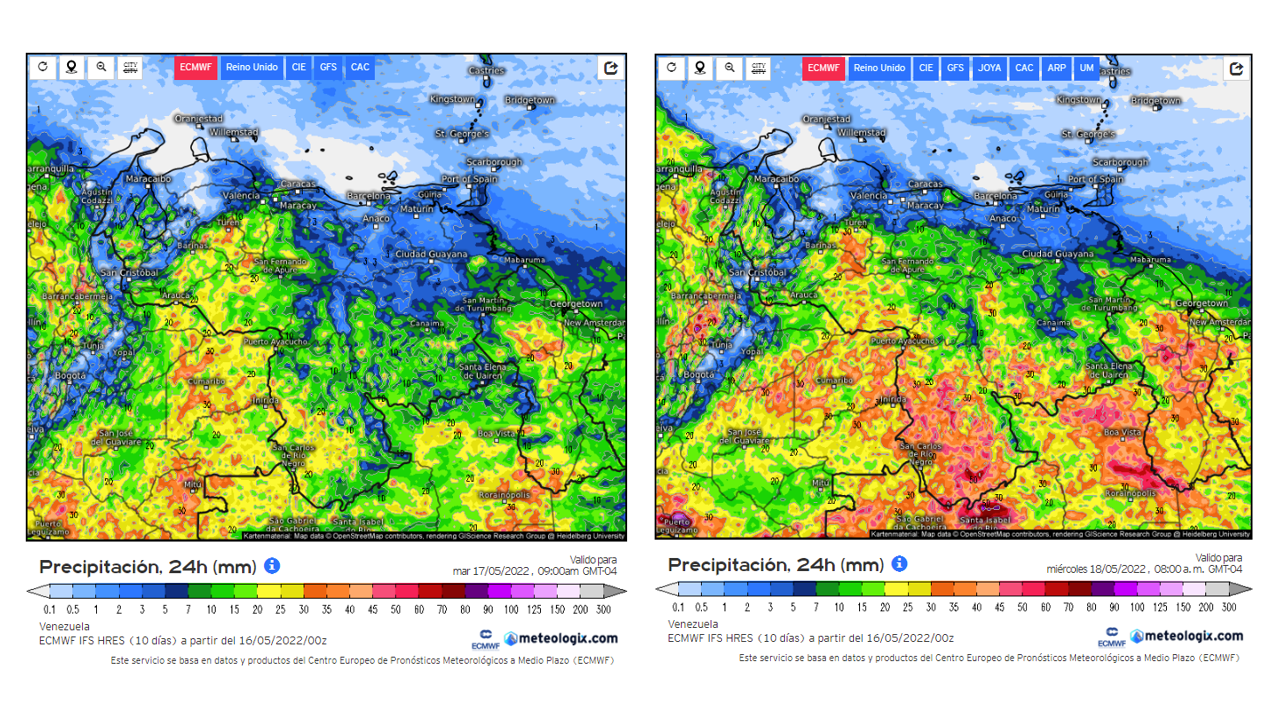Select the UM model on right map
Screen dimensions: 1280x720
[x=1086, y=68]
